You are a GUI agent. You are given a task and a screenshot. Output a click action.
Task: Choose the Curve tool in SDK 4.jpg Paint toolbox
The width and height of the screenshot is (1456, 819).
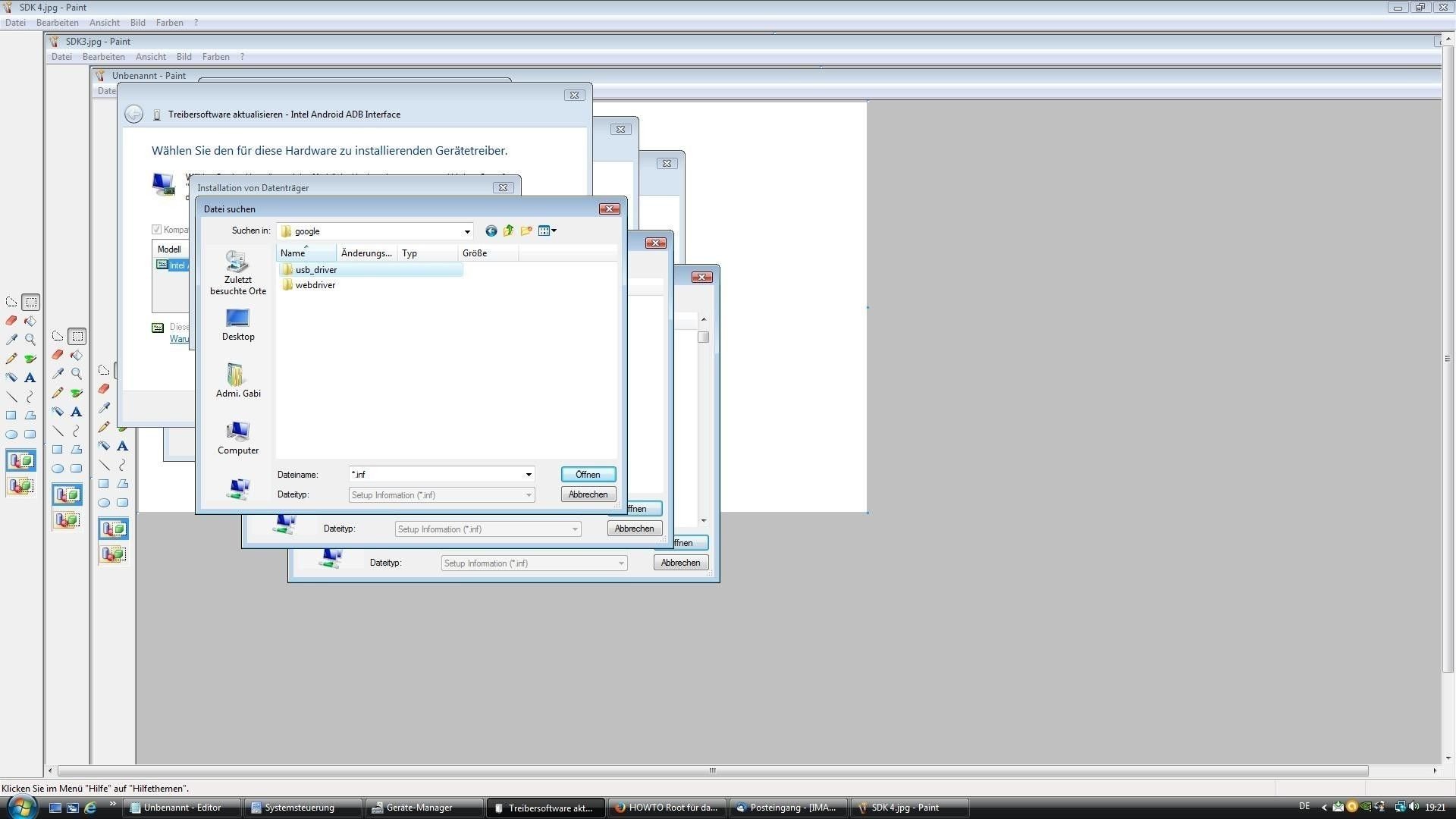[30, 397]
